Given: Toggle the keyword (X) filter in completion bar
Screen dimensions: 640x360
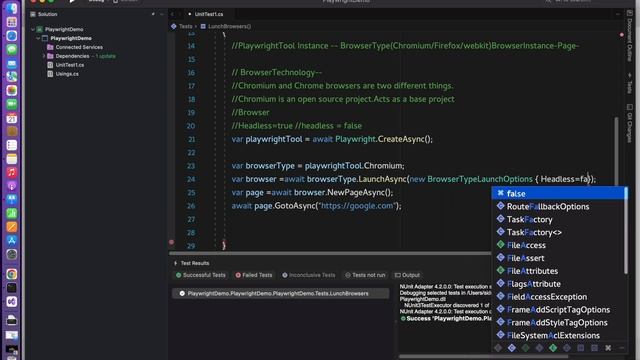Looking at the screenshot, I should [608, 348].
